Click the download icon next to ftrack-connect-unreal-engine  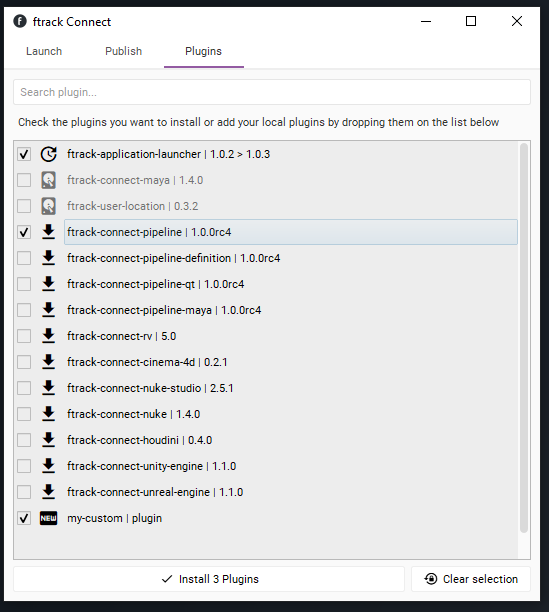[48, 492]
